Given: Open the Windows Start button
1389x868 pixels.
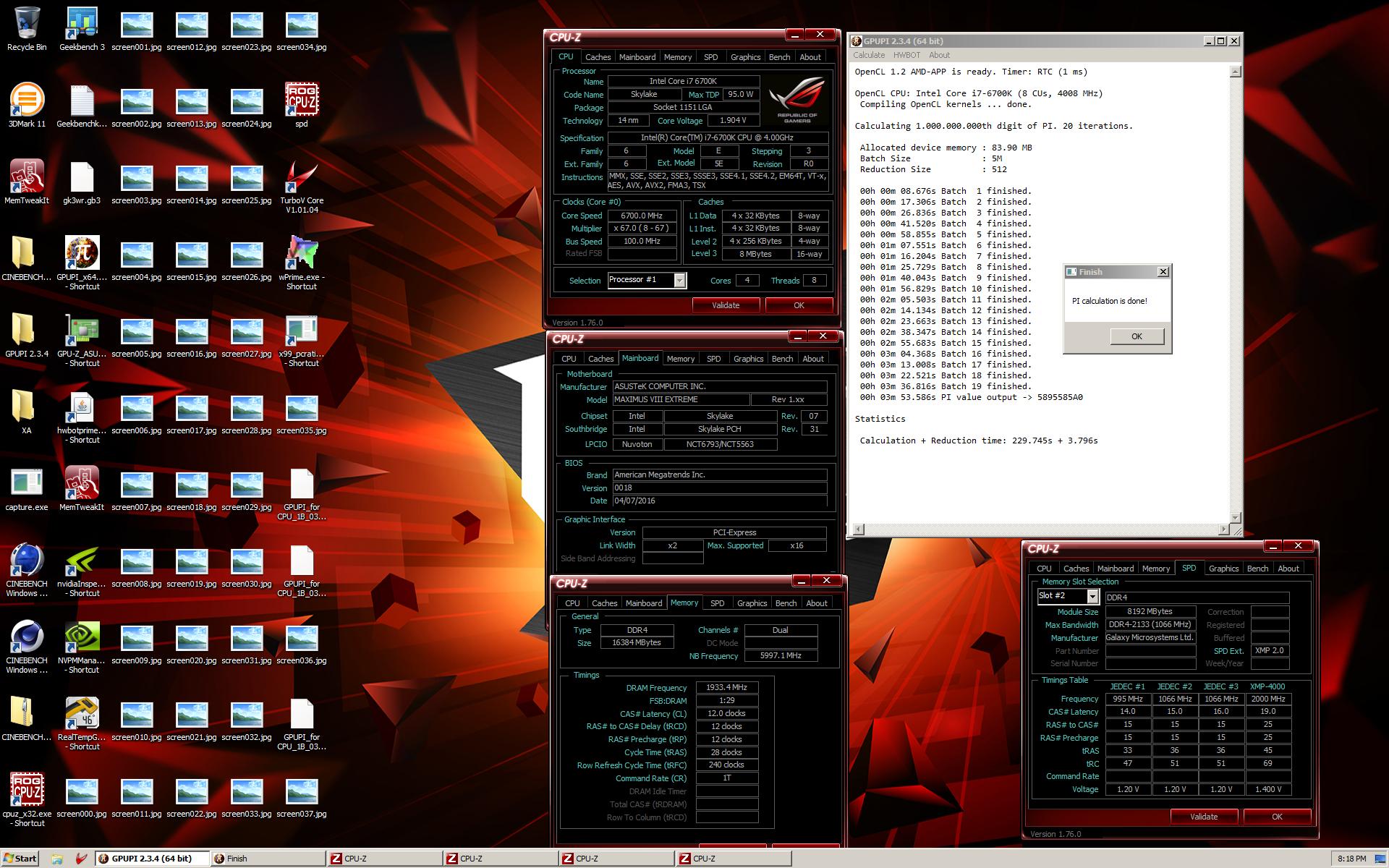Looking at the screenshot, I should click(x=20, y=859).
